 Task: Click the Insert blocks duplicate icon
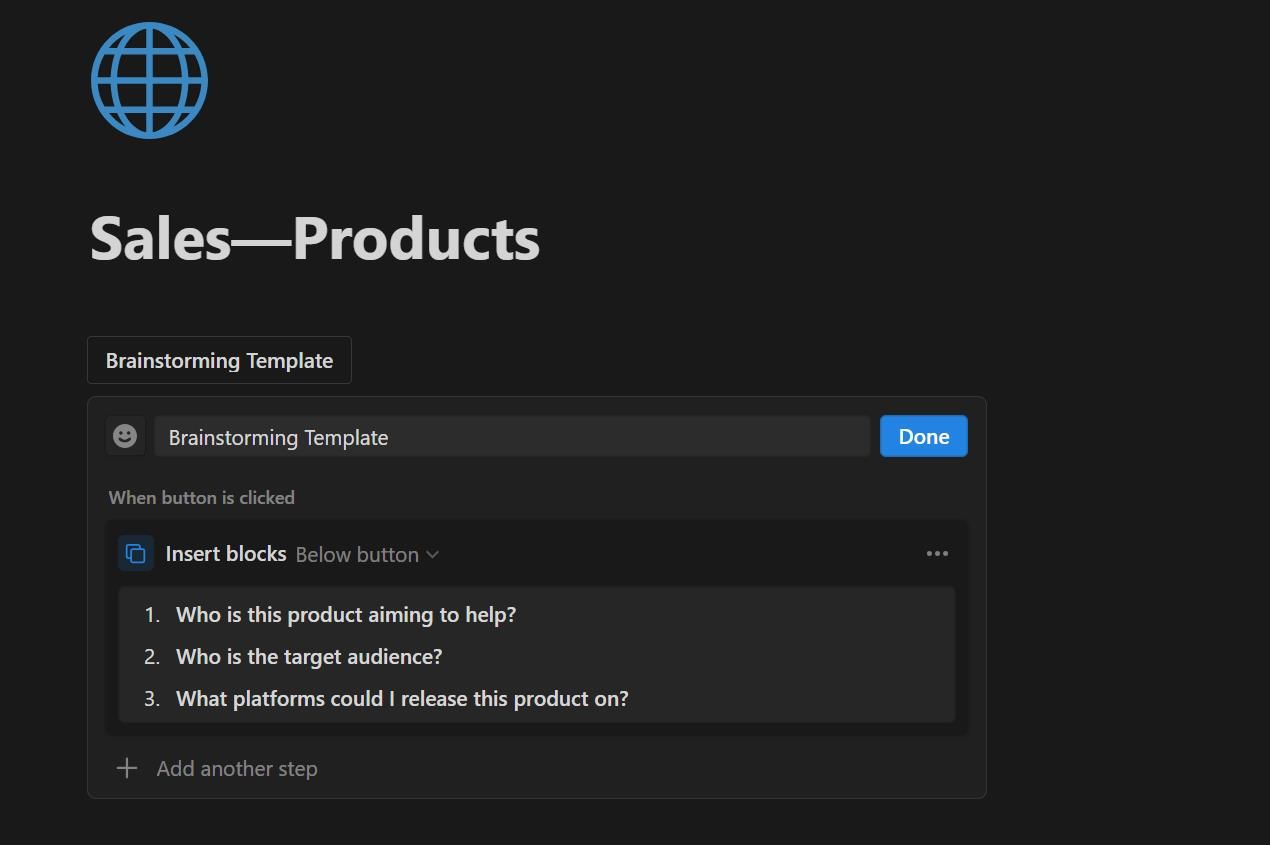click(136, 553)
